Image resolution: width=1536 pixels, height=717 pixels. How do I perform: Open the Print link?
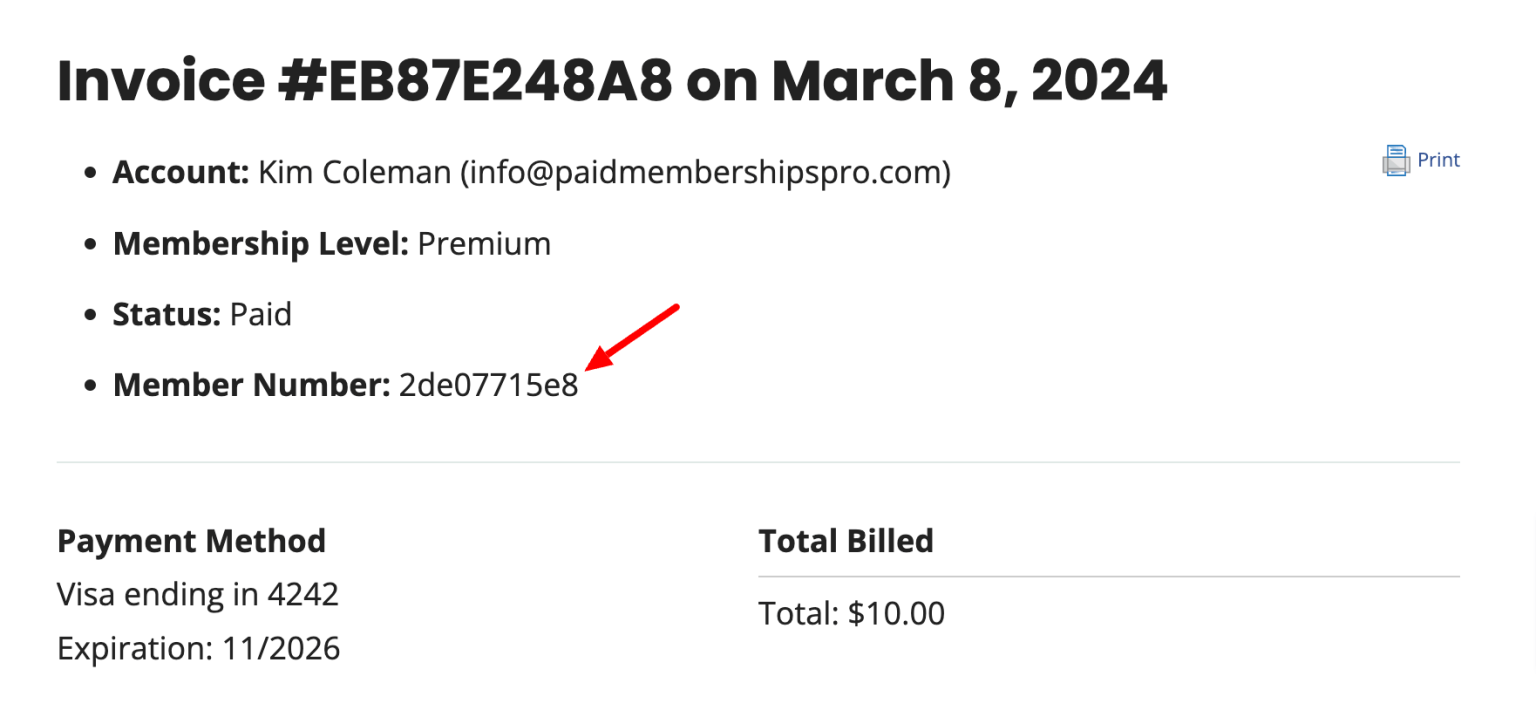[x=1437, y=160]
